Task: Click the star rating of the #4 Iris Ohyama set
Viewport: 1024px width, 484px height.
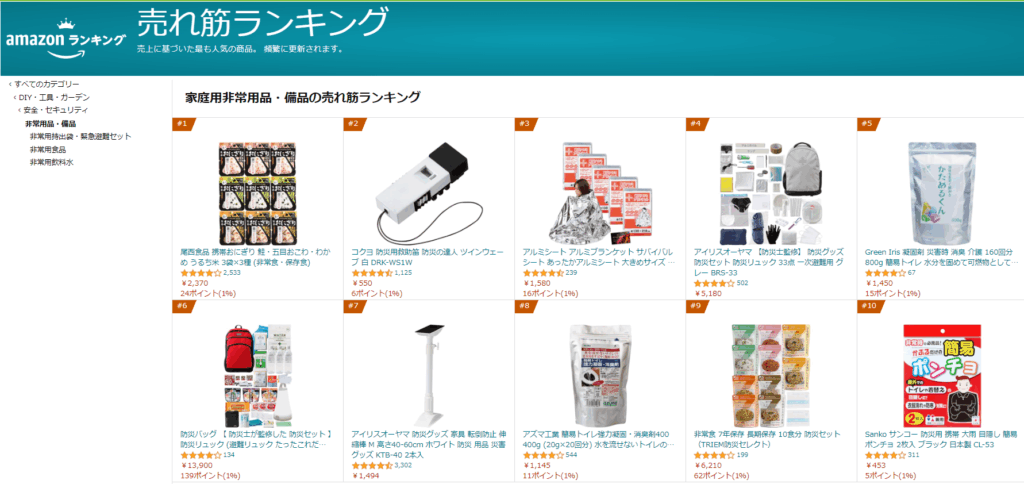Action: (x=714, y=283)
